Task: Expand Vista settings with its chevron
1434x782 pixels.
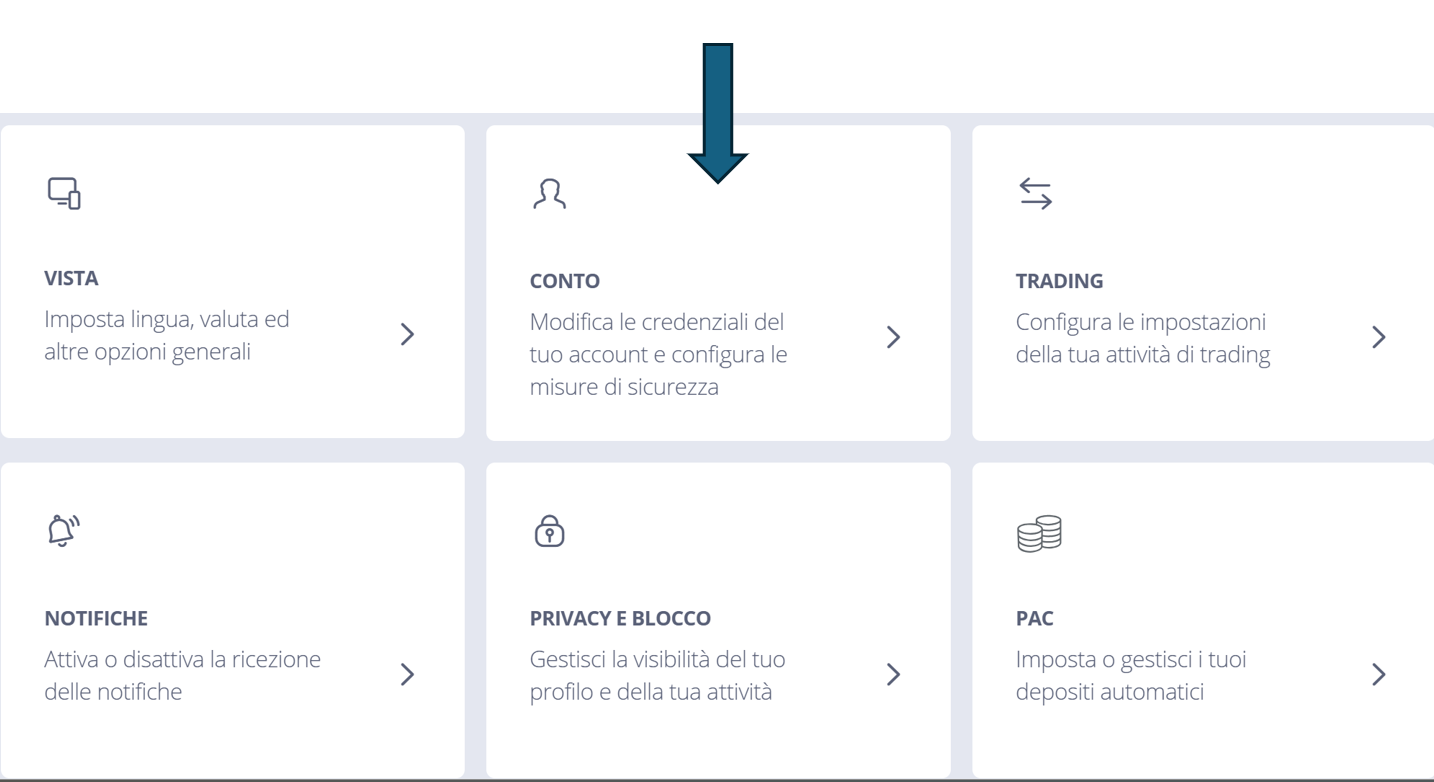Action: pyautogui.click(x=407, y=334)
